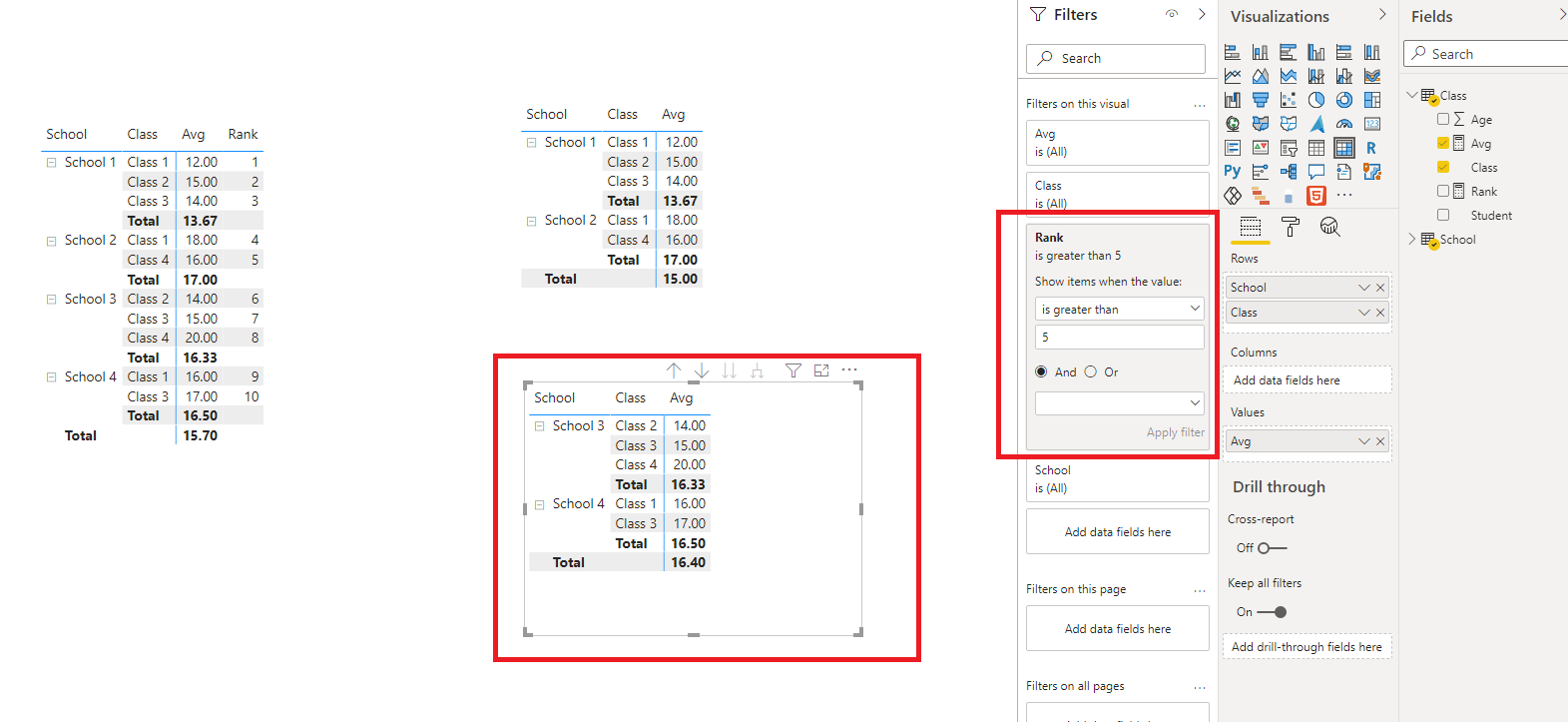
Task: Select the Or radio button
Action: click(x=1091, y=371)
